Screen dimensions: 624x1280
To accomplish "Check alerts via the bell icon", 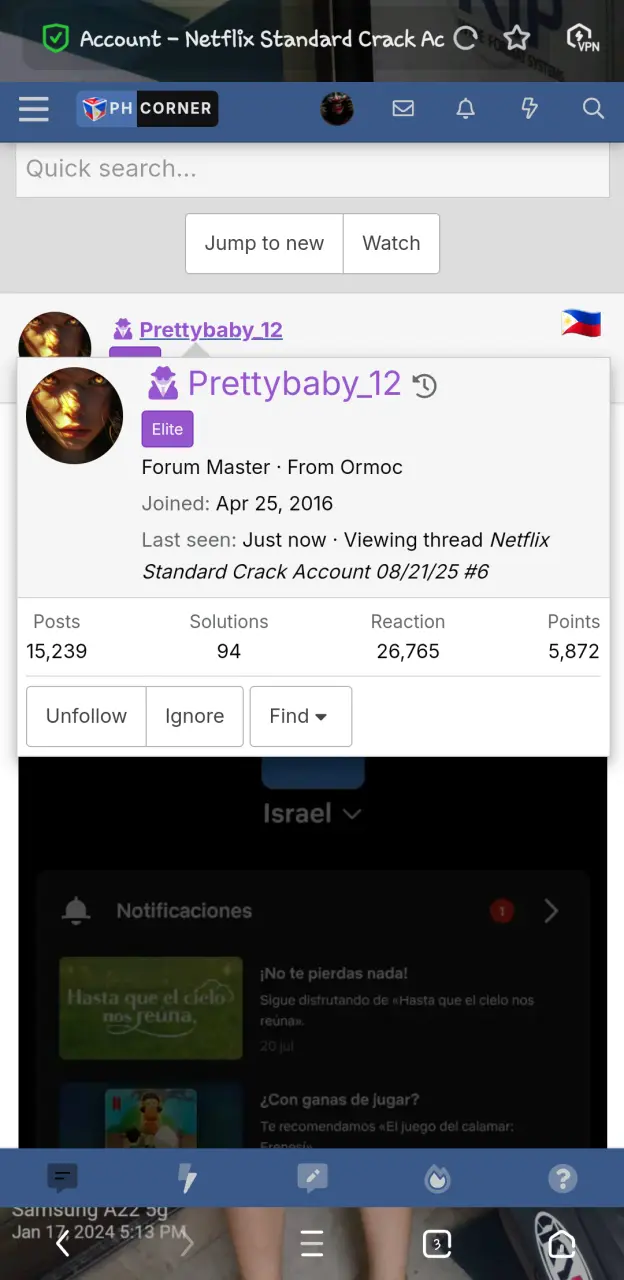I will pyautogui.click(x=465, y=108).
